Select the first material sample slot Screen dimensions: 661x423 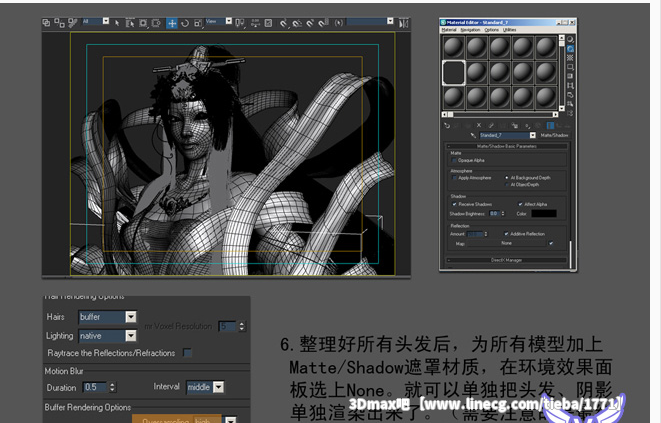(454, 47)
